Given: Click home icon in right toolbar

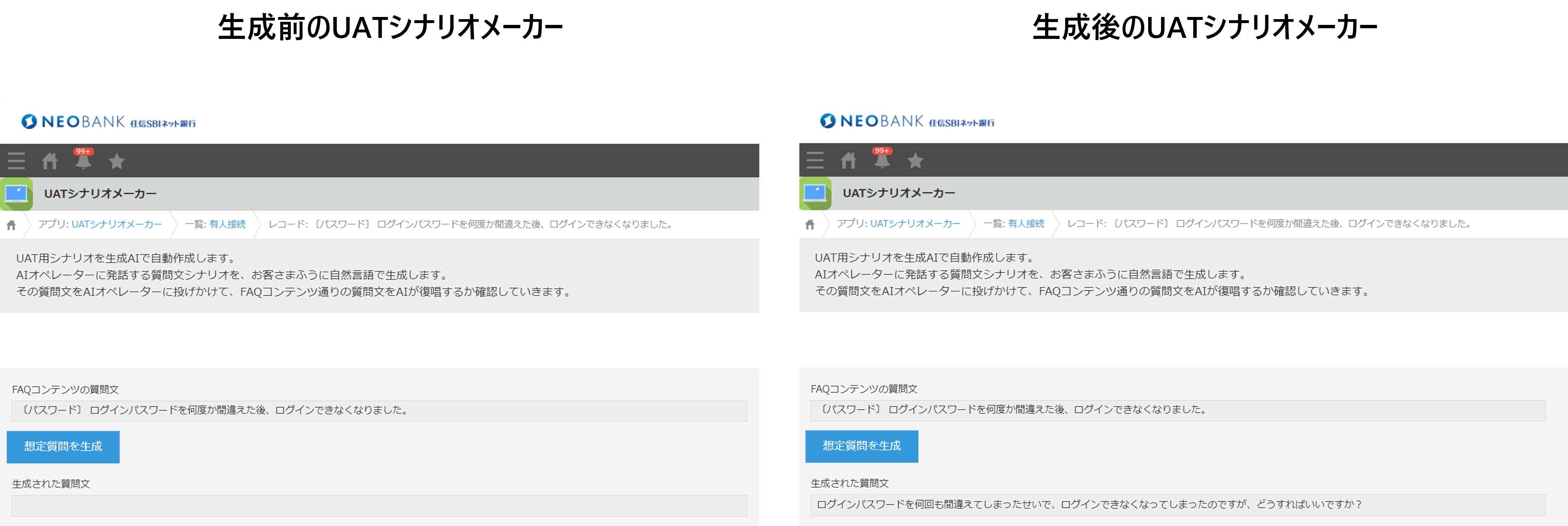Looking at the screenshot, I should 848,160.
